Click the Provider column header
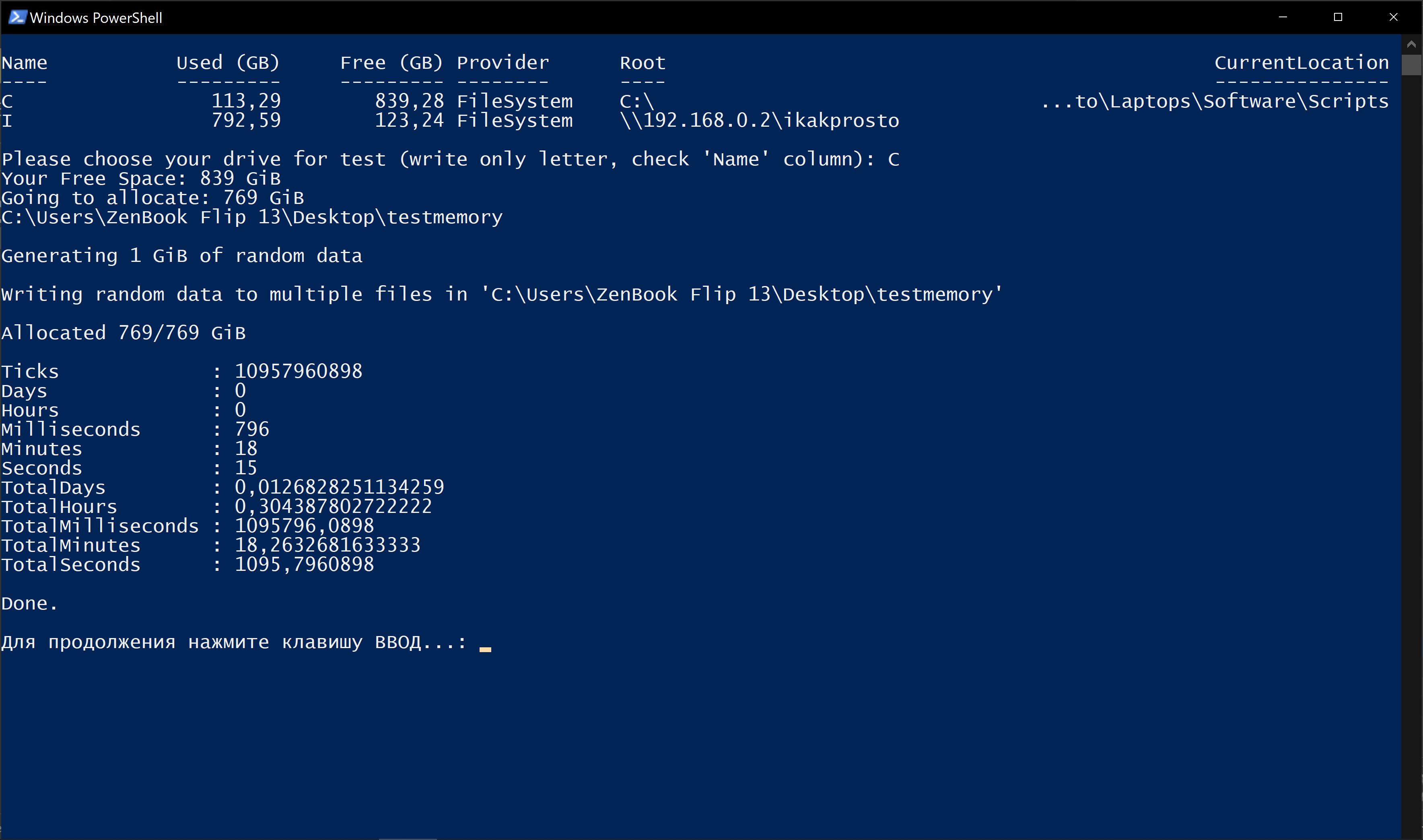Screen dimensions: 1423x840 point(502,62)
